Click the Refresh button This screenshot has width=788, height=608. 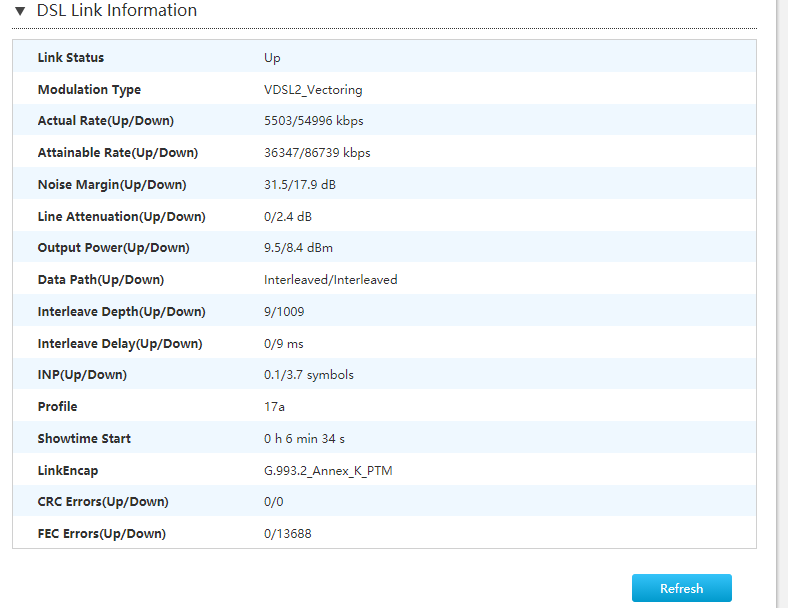click(681, 588)
